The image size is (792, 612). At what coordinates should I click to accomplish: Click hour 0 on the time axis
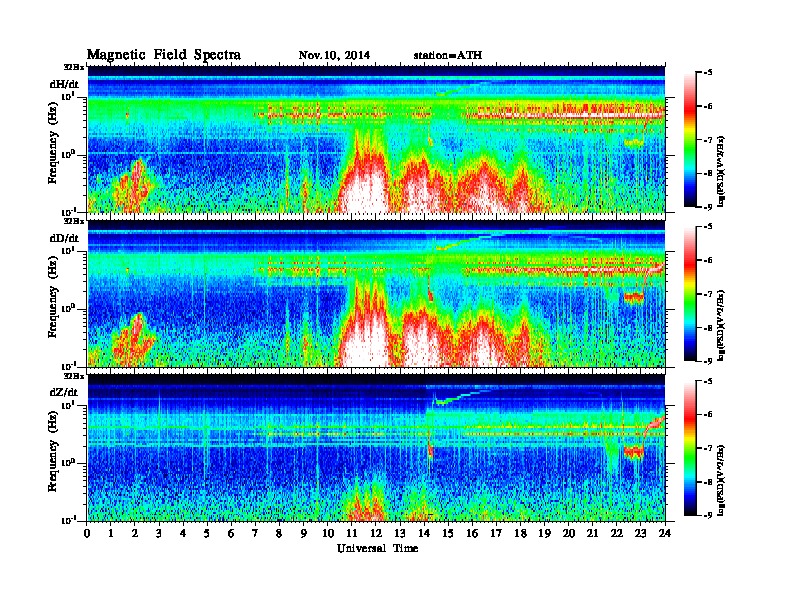pyautogui.click(x=87, y=533)
